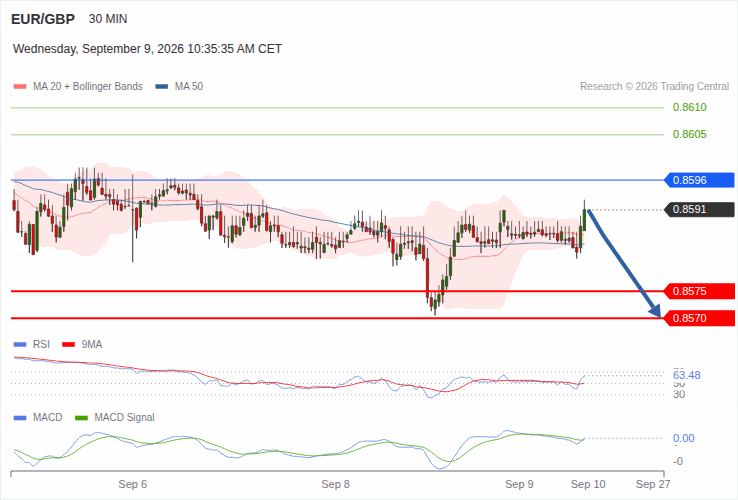The width and height of the screenshot is (738, 500).
Task: Click the Sep 6 date axis marker
Action: coord(133,484)
